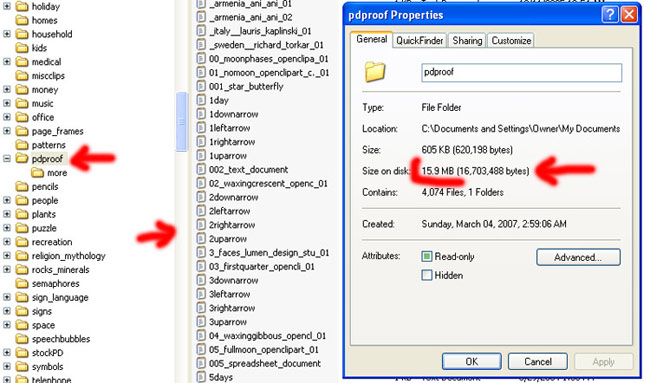Open the Customize tab
Image resolution: width=650 pixels, height=383 pixels.
tap(511, 41)
